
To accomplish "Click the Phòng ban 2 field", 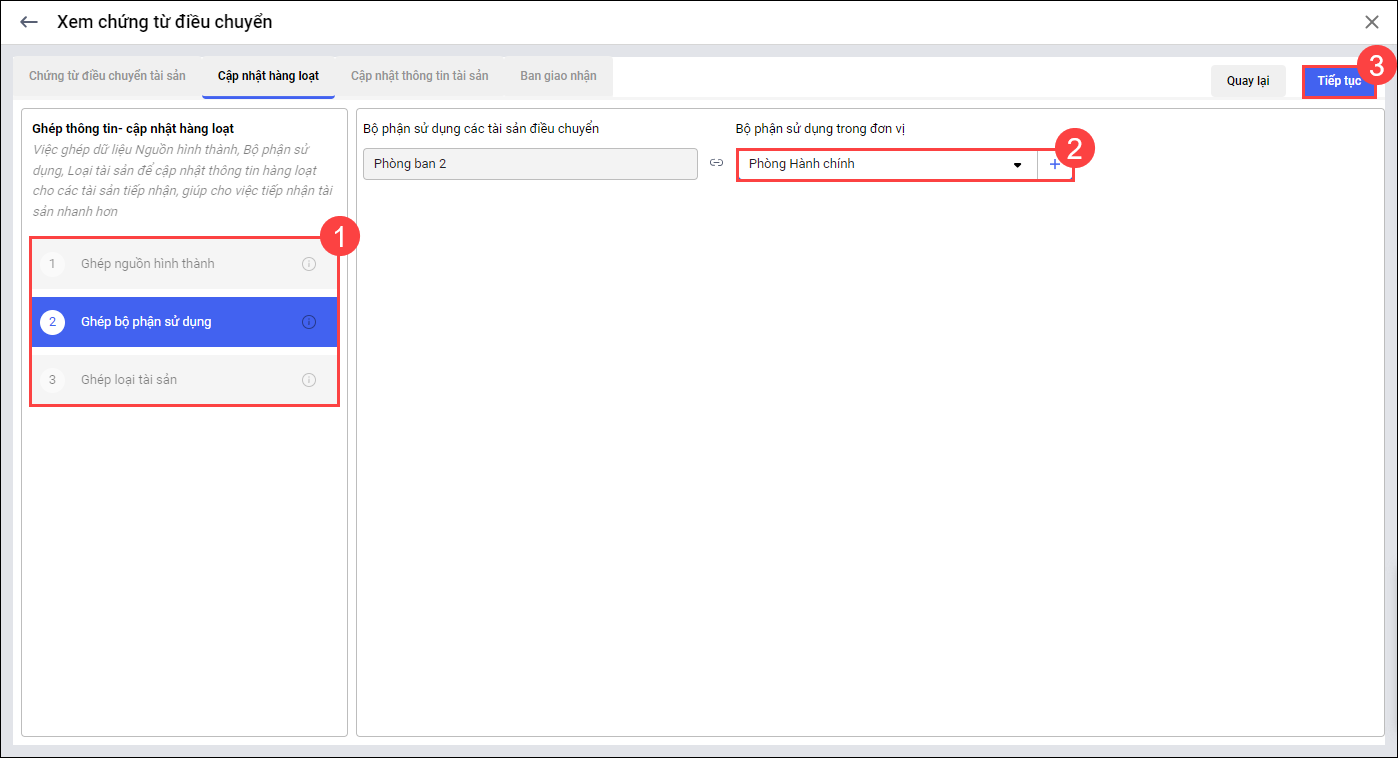I will coord(530,164).
